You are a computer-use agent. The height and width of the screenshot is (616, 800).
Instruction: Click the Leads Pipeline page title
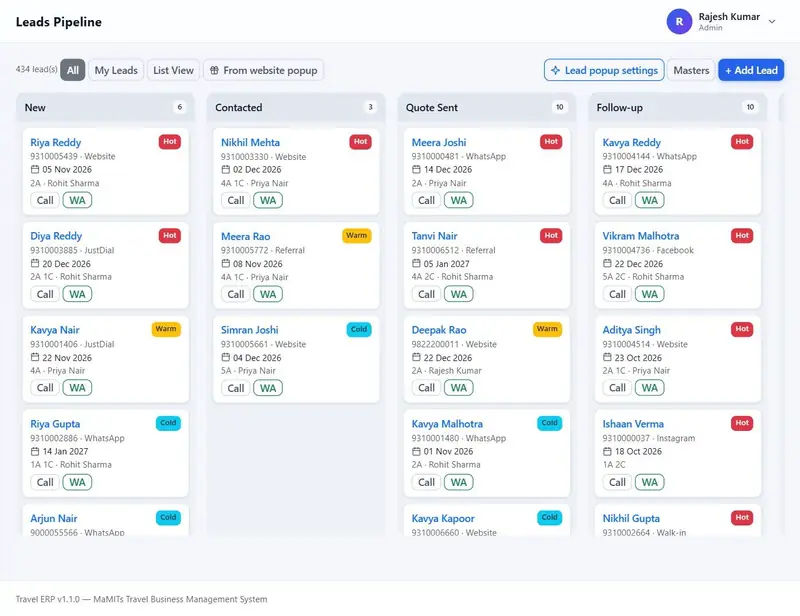pyautogui.click(x=59, y=22)
